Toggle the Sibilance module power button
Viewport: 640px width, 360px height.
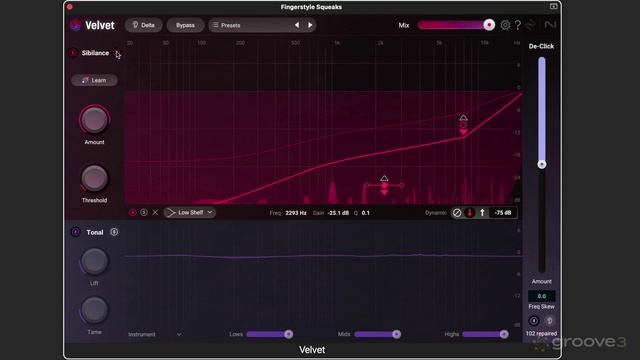point(73,53)
